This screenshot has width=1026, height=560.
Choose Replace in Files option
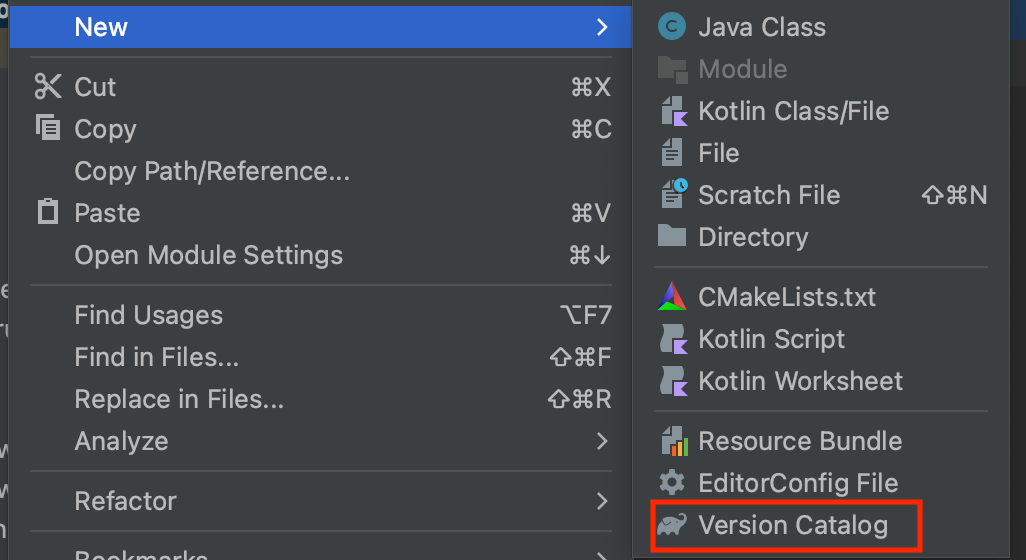(x=179, y=399)
